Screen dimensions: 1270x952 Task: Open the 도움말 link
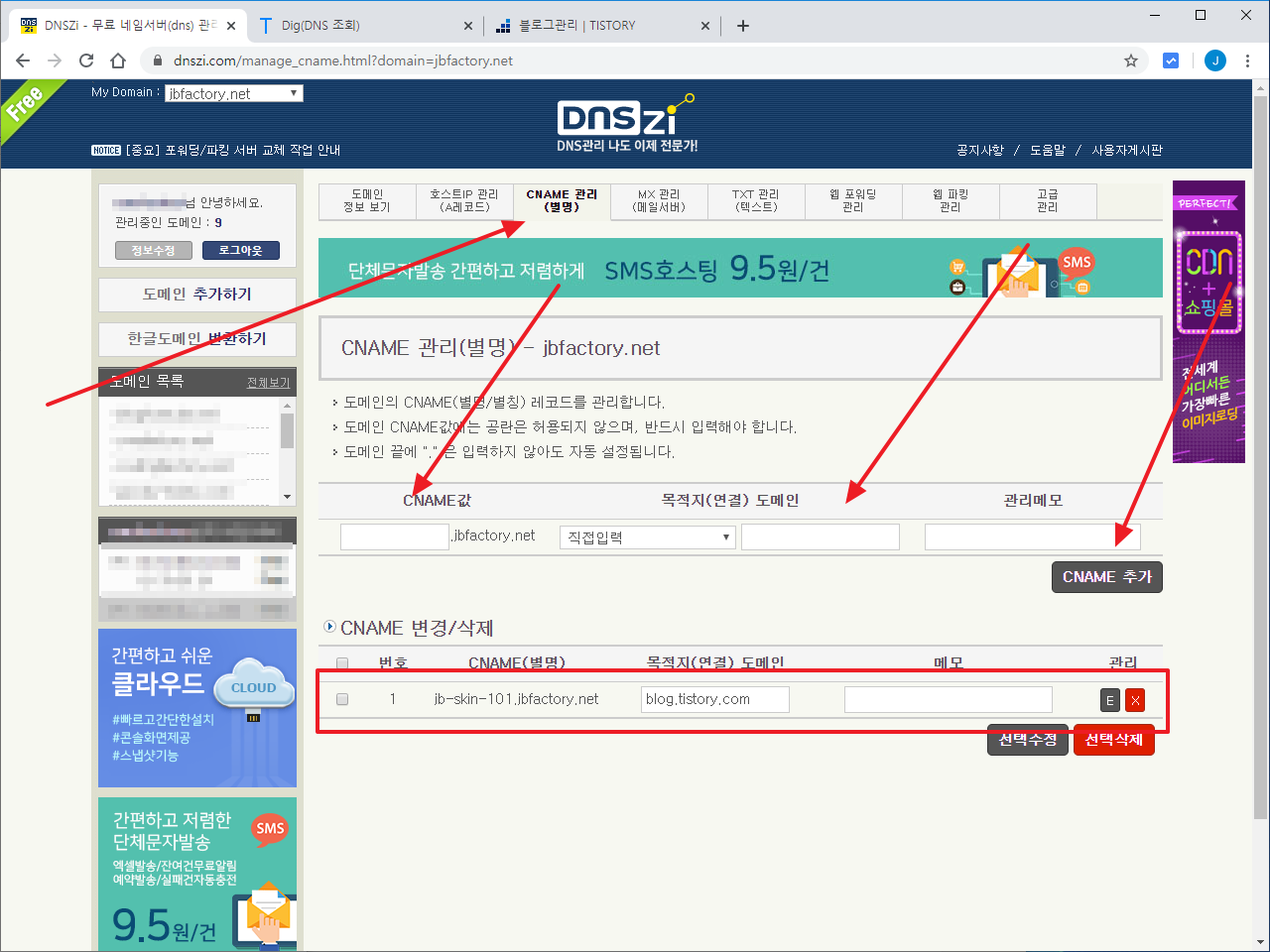click(x=1048, y=151)
